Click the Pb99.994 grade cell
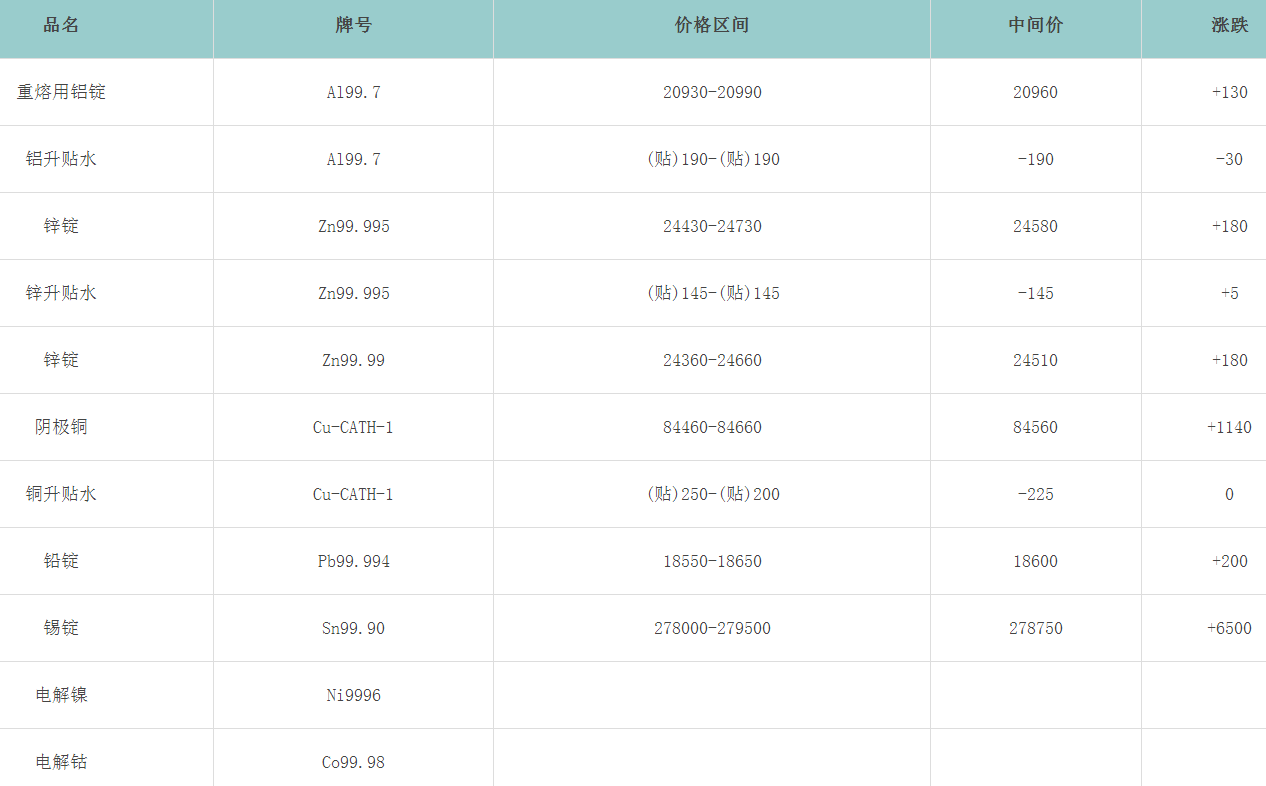1266x786 pixels. [x=353, y=561]
